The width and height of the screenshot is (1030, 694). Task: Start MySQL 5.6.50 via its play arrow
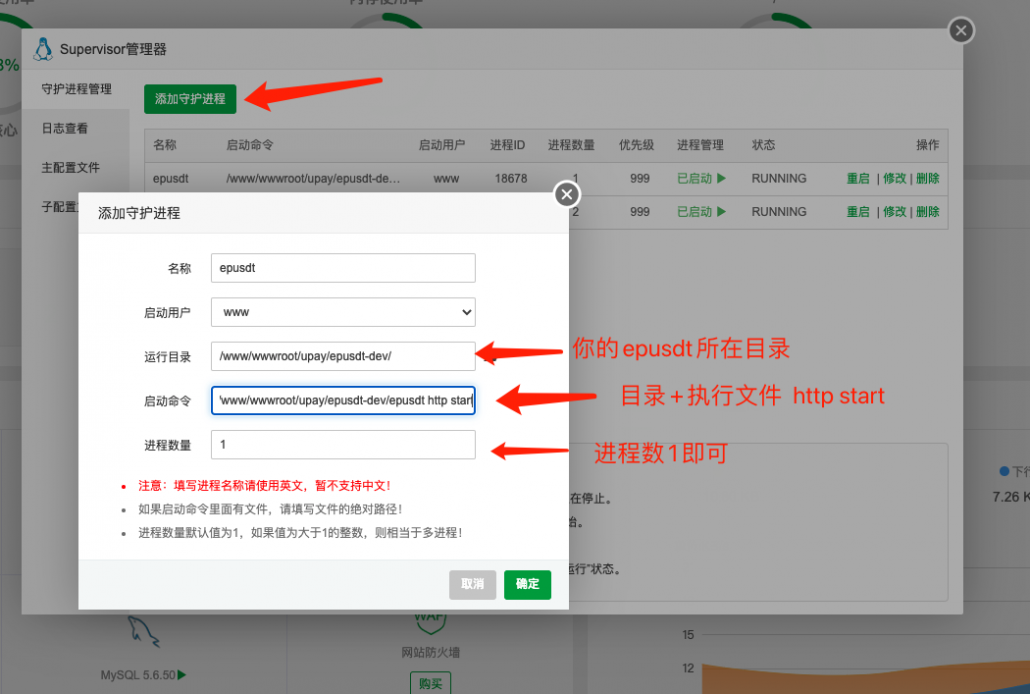click(179, 674)
